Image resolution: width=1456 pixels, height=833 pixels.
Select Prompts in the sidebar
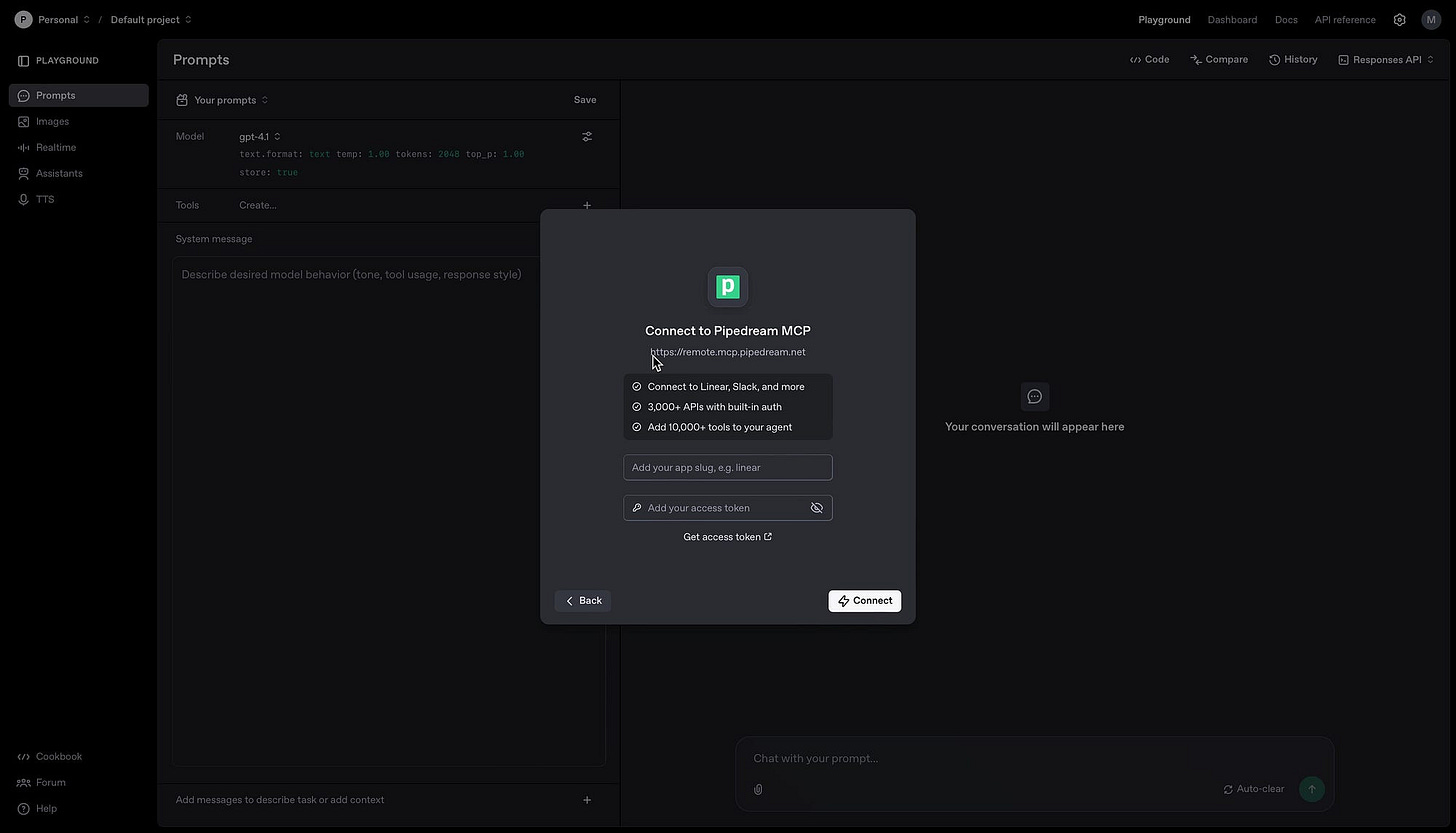[79, 96]
